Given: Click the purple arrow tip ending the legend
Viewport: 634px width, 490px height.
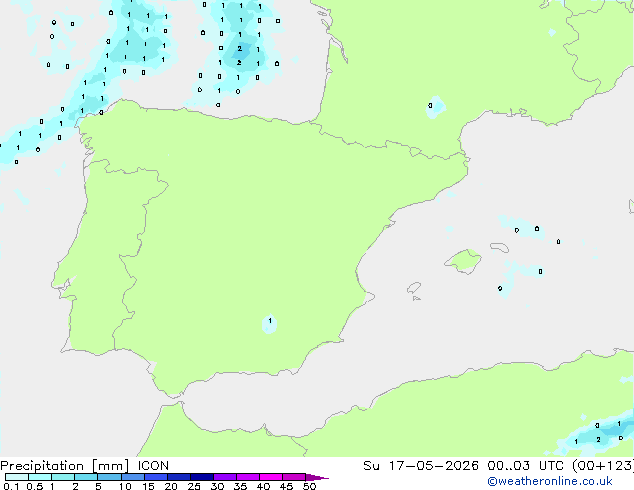Looking at the screenshot, I should pyautogui.click(x=317, y=477).
